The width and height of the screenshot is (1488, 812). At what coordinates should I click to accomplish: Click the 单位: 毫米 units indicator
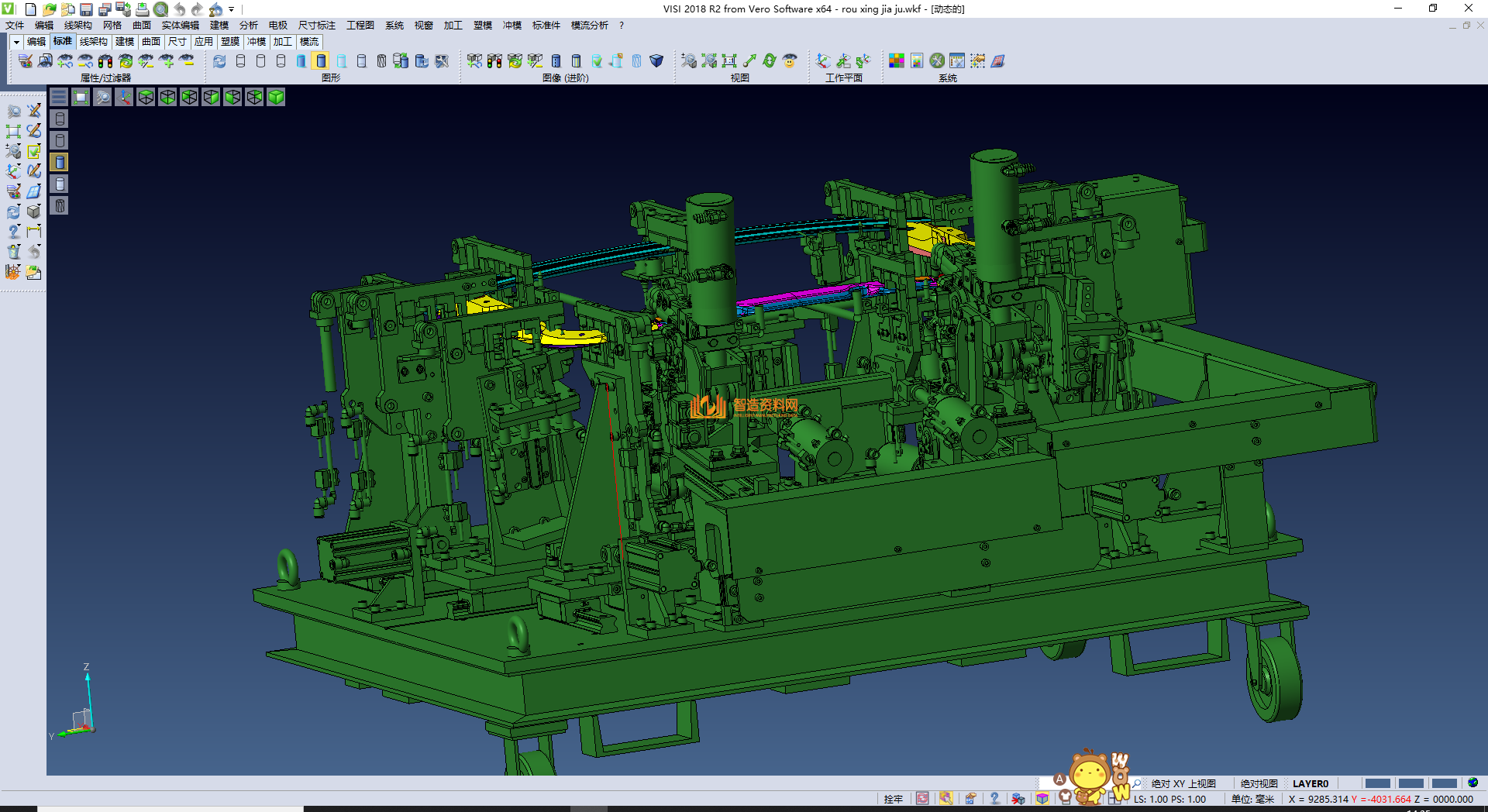(1252, 799)
